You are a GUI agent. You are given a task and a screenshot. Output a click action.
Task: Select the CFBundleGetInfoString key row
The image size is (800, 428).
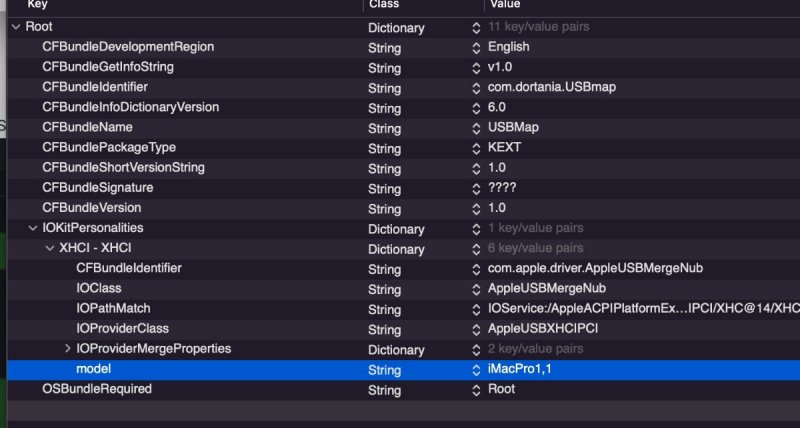point(108,67)
